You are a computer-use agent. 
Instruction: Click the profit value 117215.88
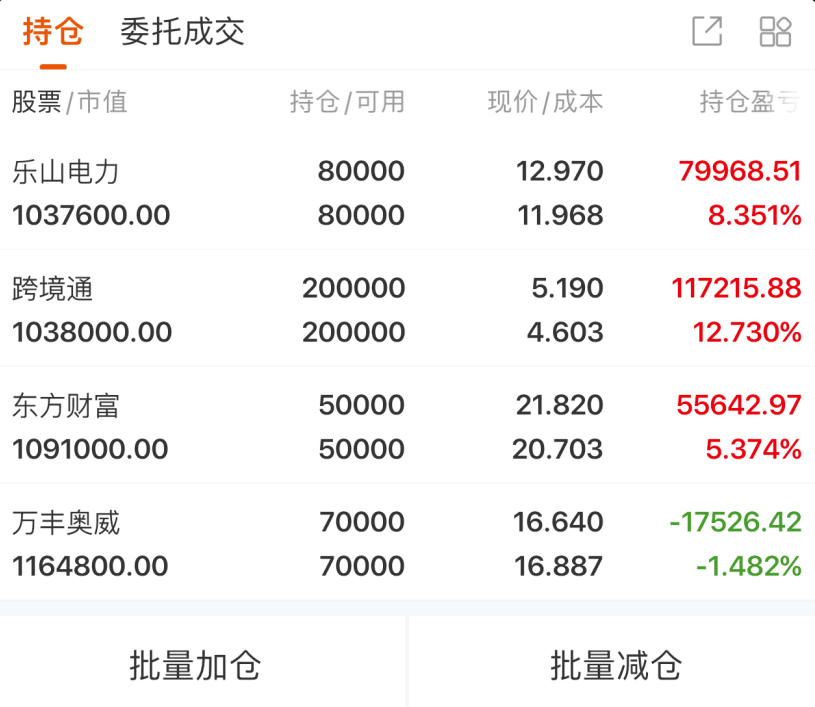pos(736,288)
